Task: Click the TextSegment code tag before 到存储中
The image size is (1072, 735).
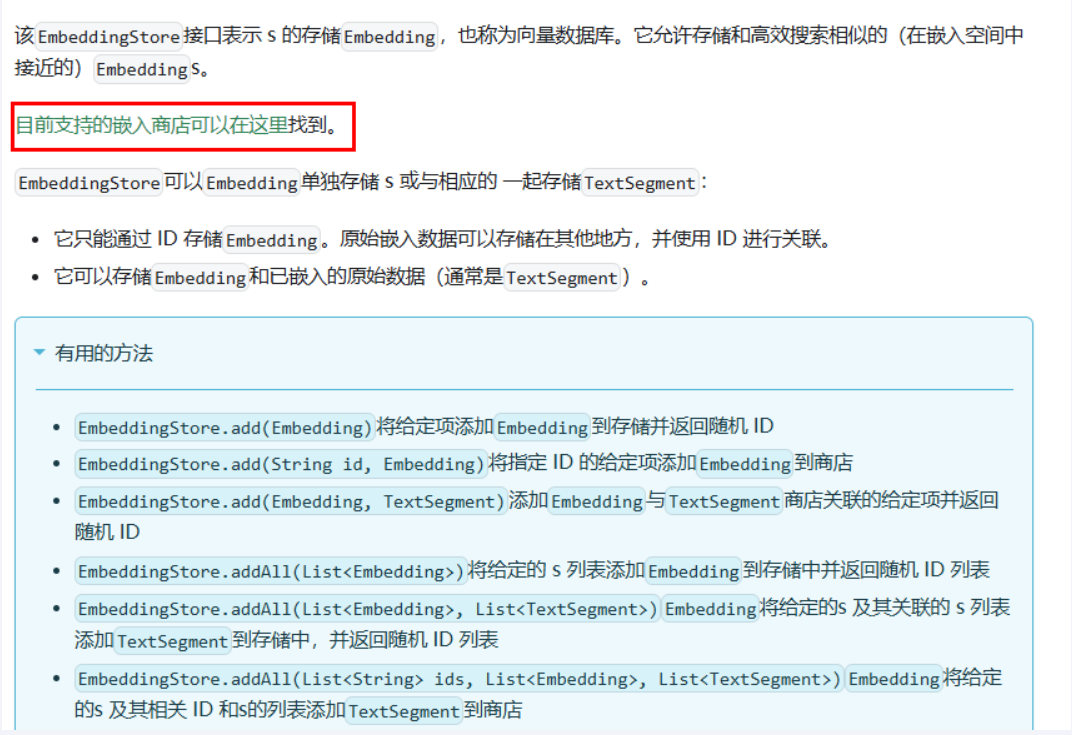Action: coord(172,641)
